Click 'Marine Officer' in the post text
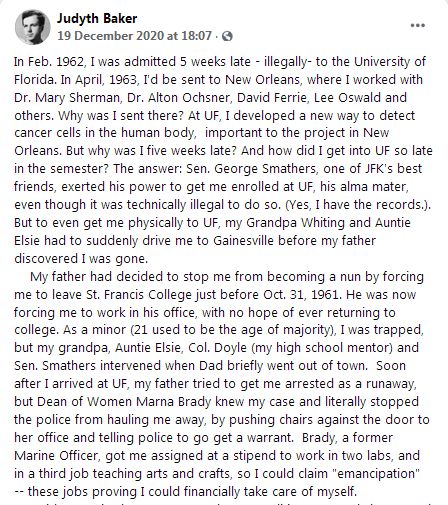 (56, 455)
